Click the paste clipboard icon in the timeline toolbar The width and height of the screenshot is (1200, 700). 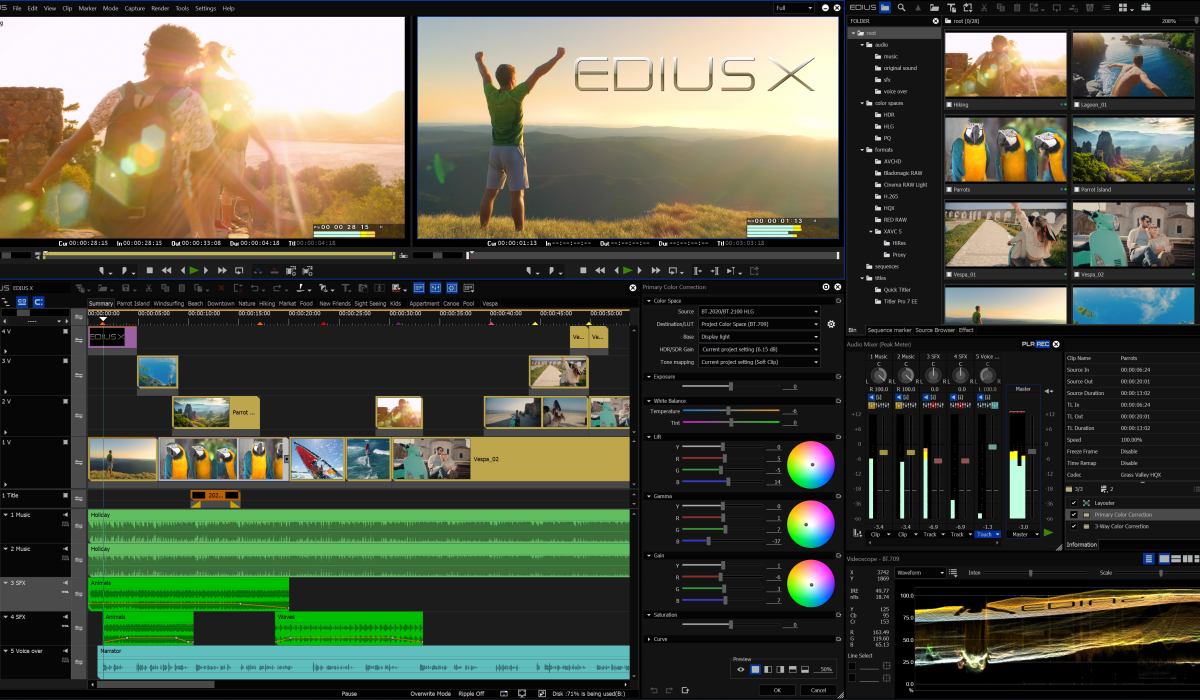pos(181,288)
